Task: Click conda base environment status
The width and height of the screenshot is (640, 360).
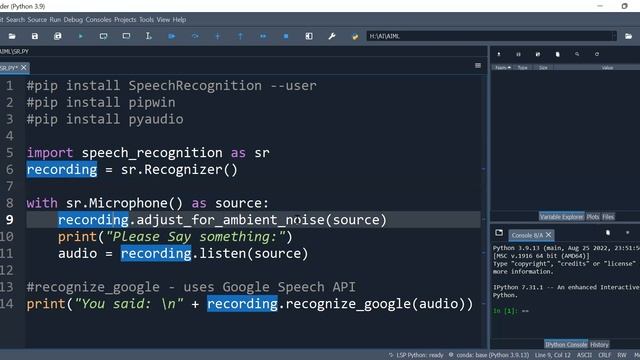Action: pyautogui.click(x=489, y=355)
